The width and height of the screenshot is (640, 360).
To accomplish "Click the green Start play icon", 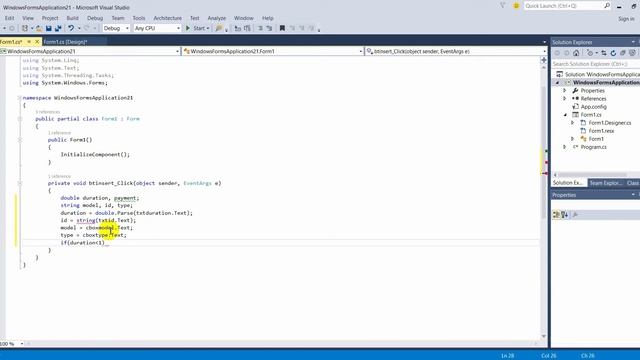I will [188, 28].
